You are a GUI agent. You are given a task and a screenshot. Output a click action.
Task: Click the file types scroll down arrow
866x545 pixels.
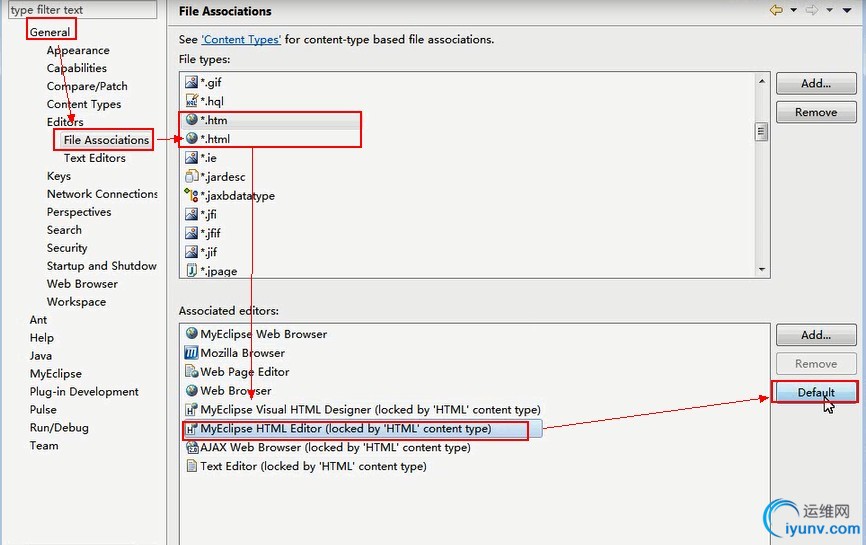(x=762, y=269)
